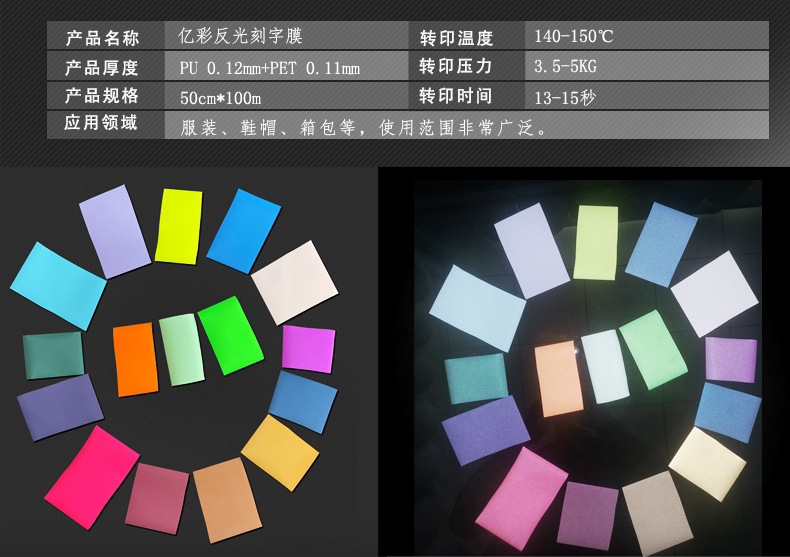The width and height of the screenshot is (790, 557).
Task: Pick the steel blue swatch in daylight photo
Action: pos(303,402)
